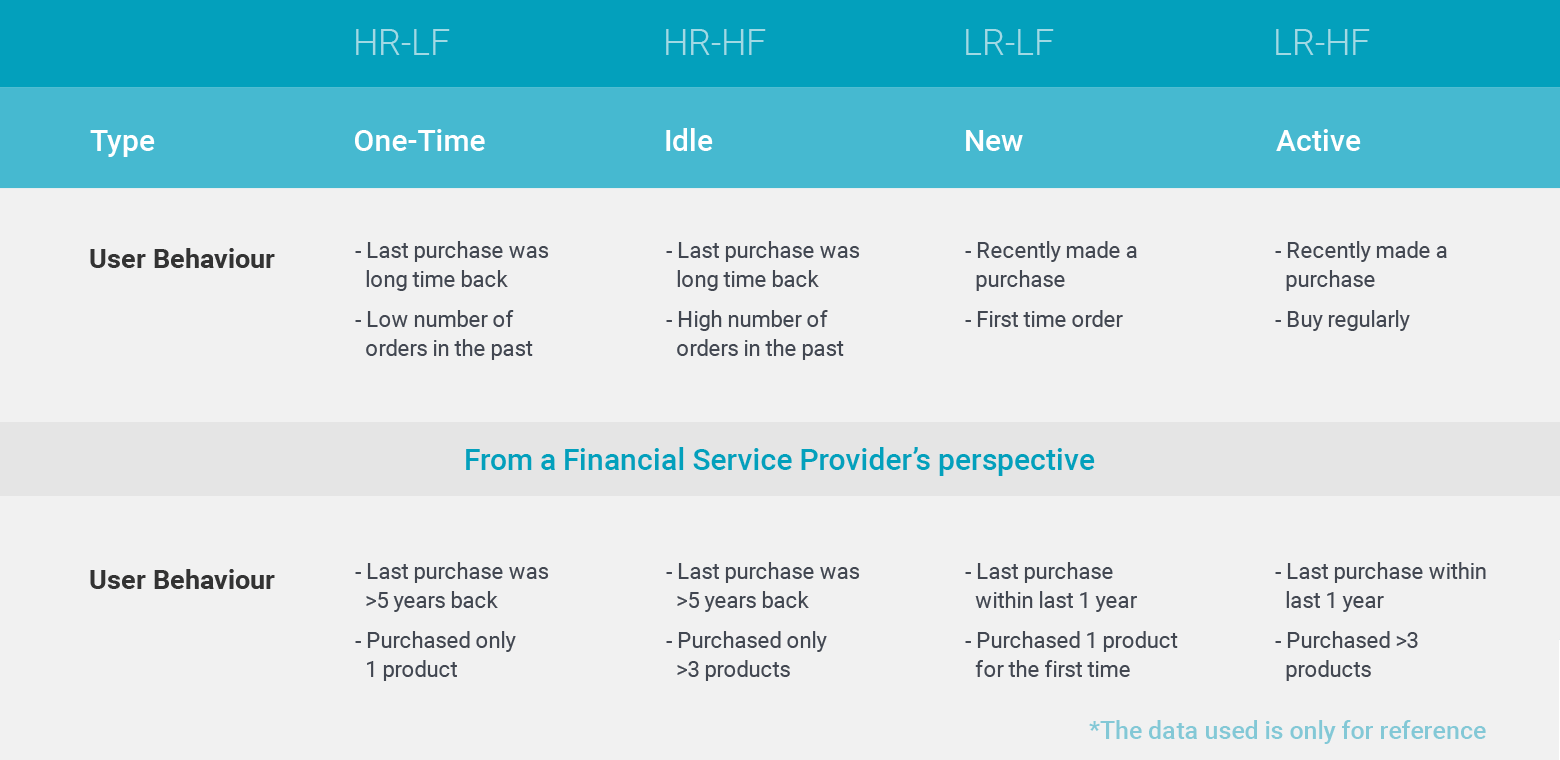Image resolution: width=1560 pixels, height=760 pixels.
Task: Click the Financial Service Provider's perspective heading
Action: tap(779, 460)
